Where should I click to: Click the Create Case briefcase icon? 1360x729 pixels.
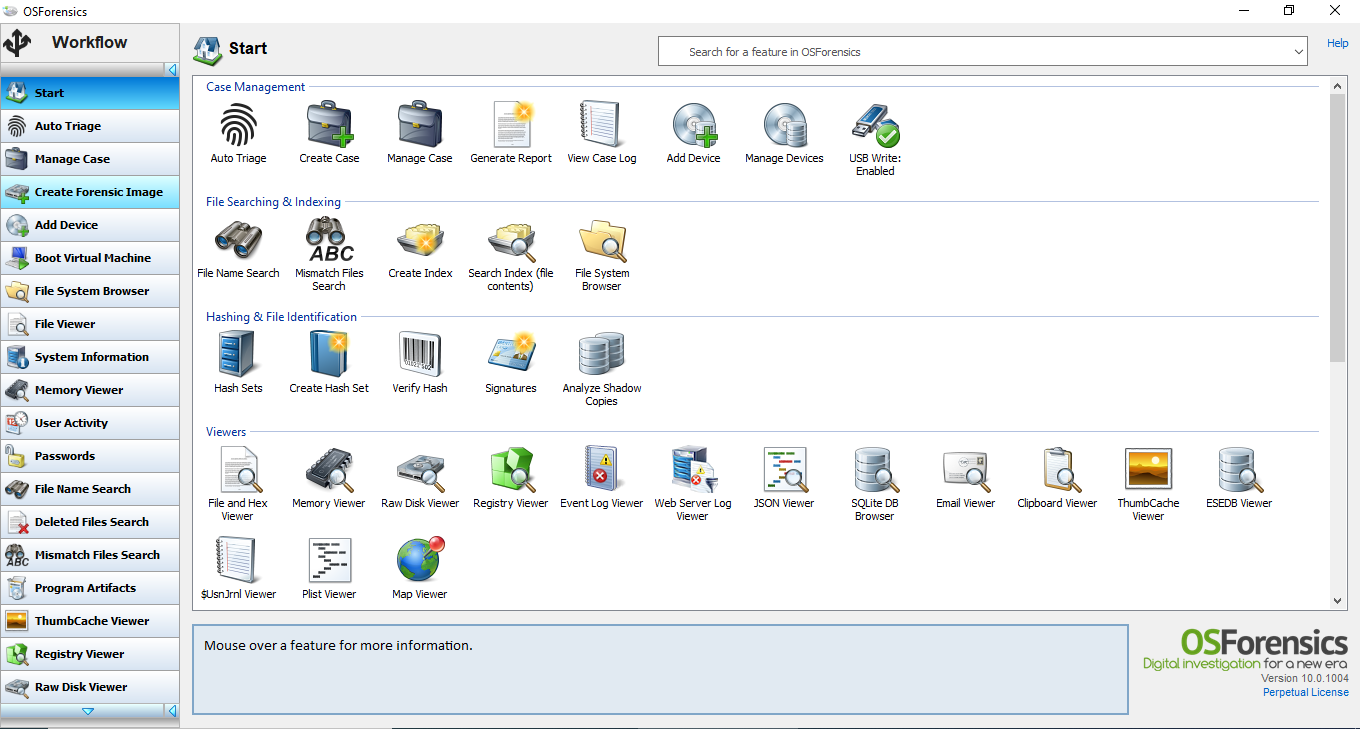coord(329,126)
